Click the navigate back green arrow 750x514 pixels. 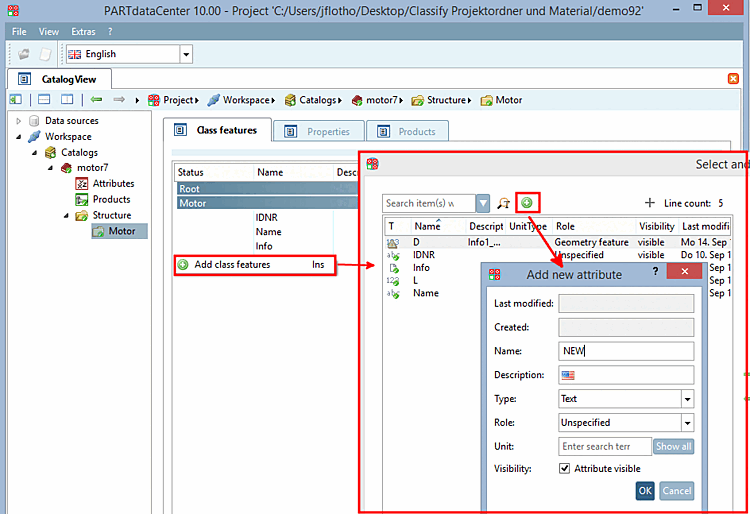[96, 99]
